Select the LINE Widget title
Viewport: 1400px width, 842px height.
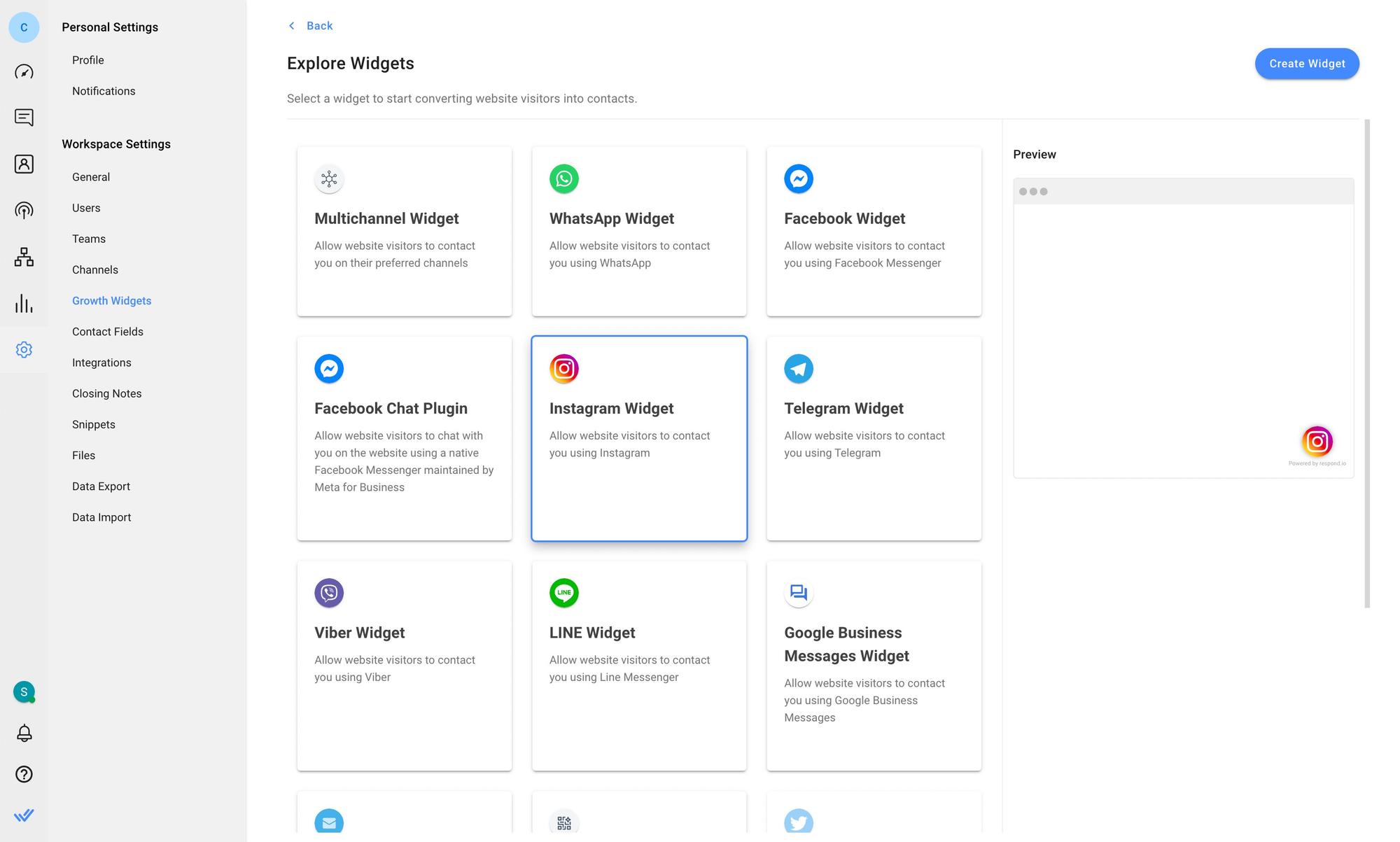click(592, 633)
